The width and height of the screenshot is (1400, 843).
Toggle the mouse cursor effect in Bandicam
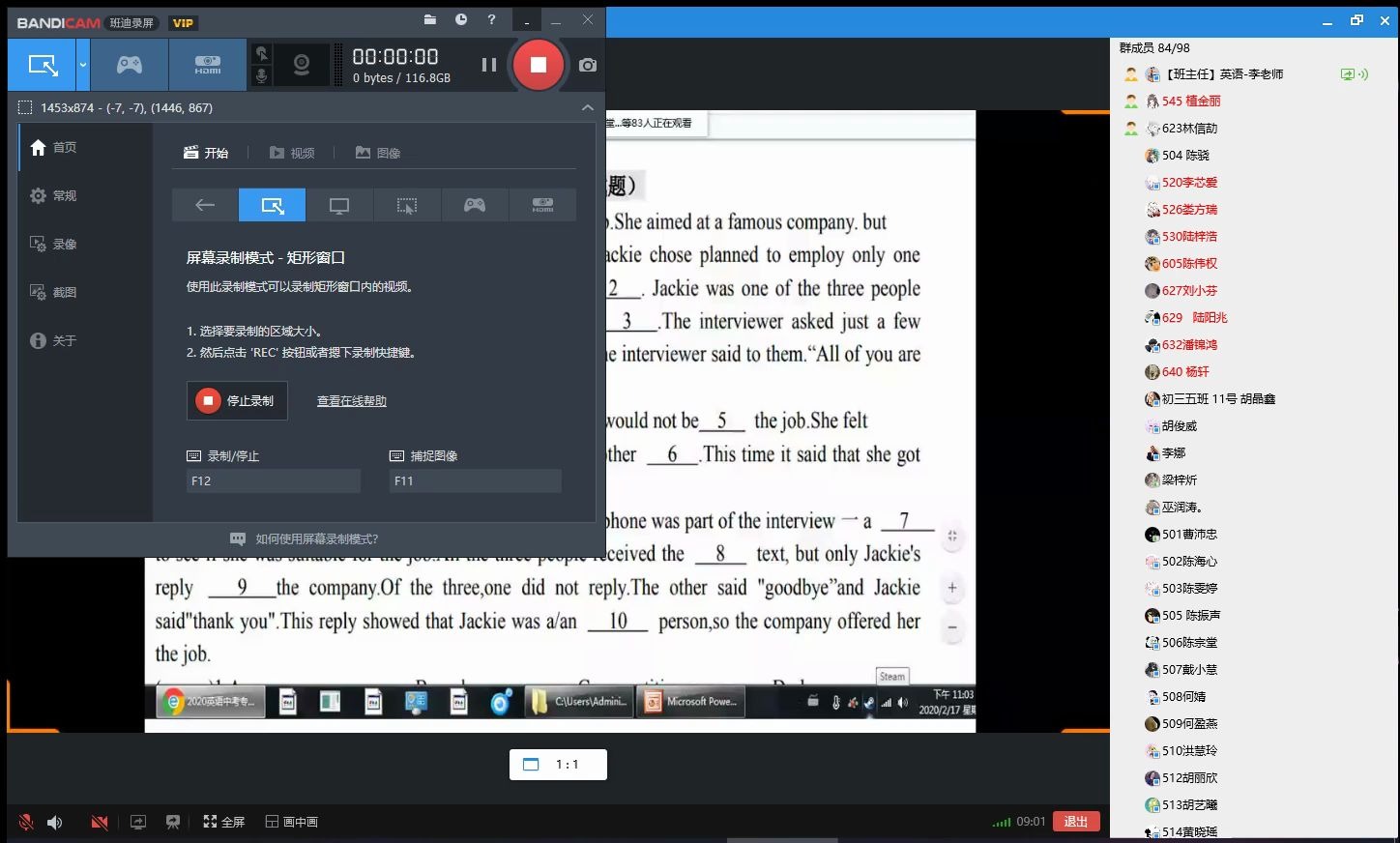pyautogui.click(x=261, y=54)
